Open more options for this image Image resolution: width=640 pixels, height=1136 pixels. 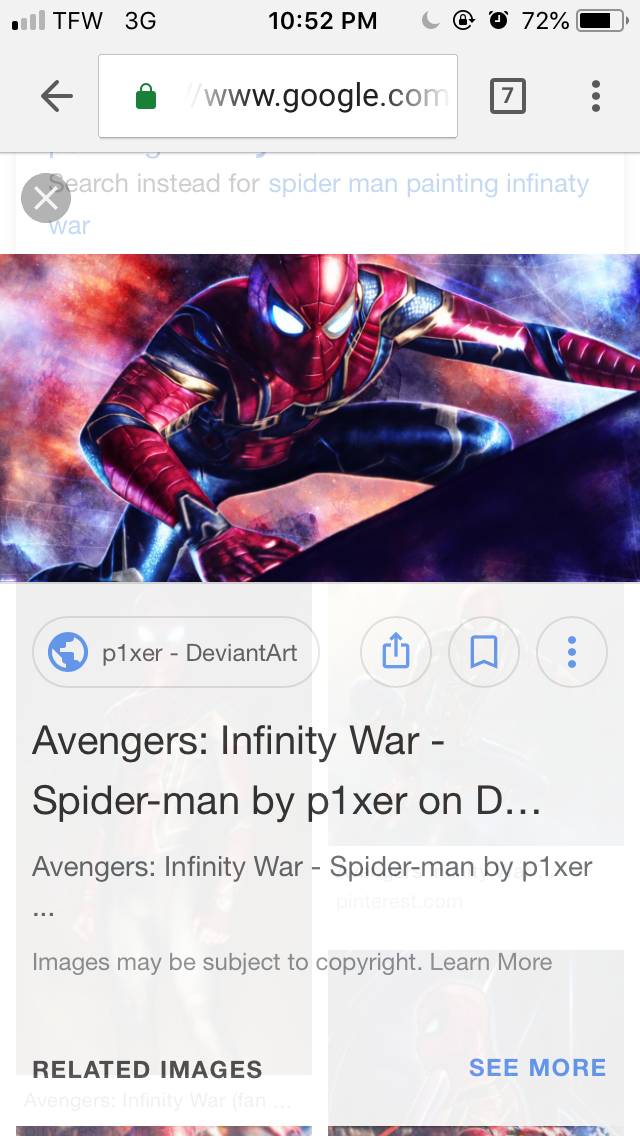point(572,652)
